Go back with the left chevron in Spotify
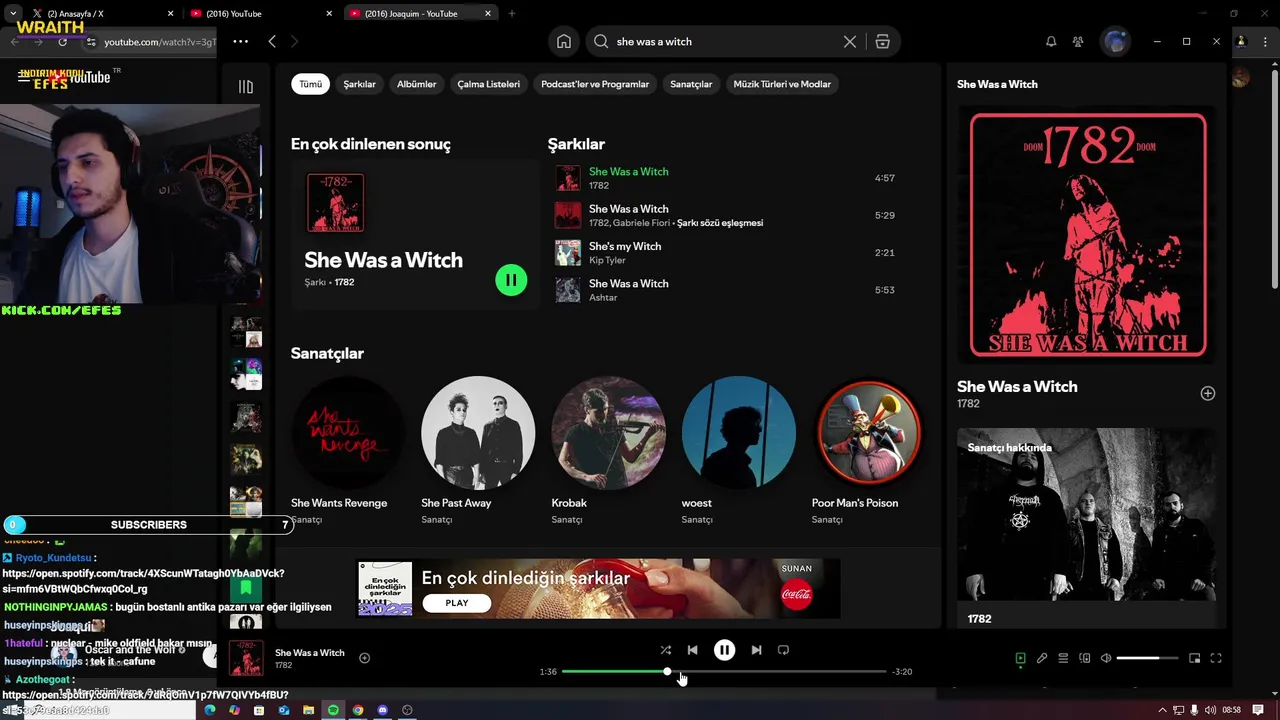The image size is (1280, 720). coord(272,42)
